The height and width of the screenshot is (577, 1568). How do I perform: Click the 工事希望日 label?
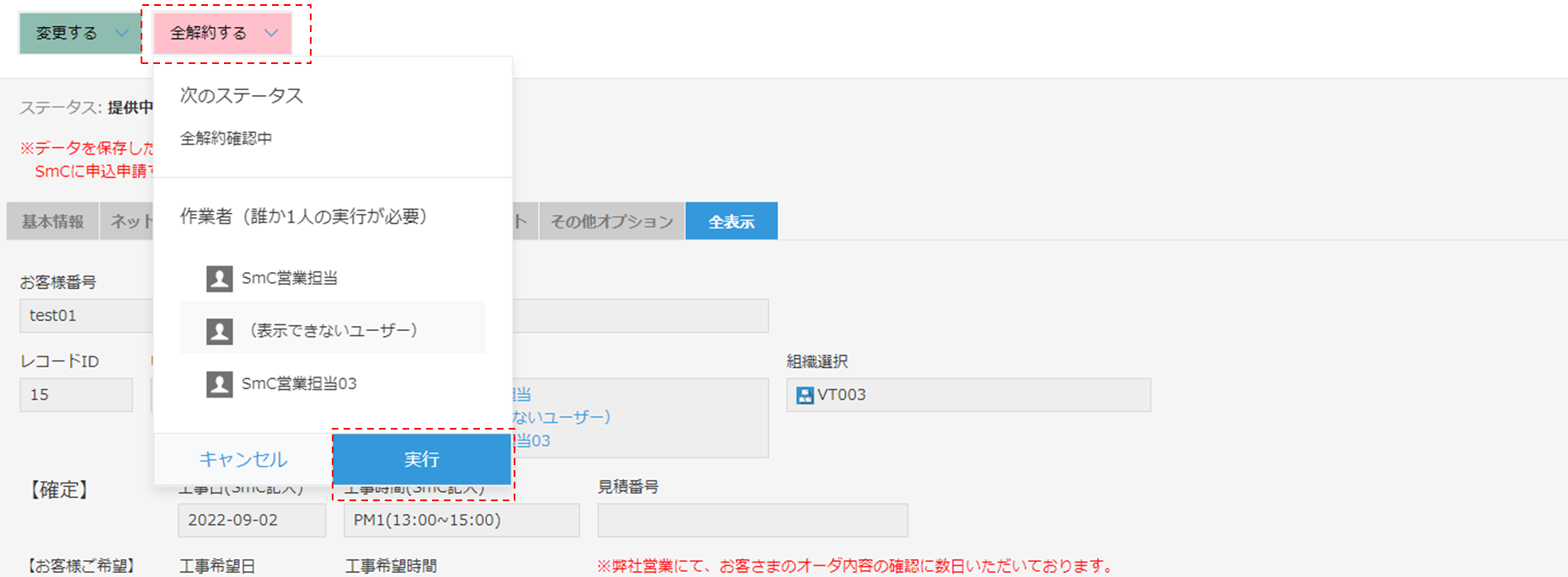click(x=217, y=566)
